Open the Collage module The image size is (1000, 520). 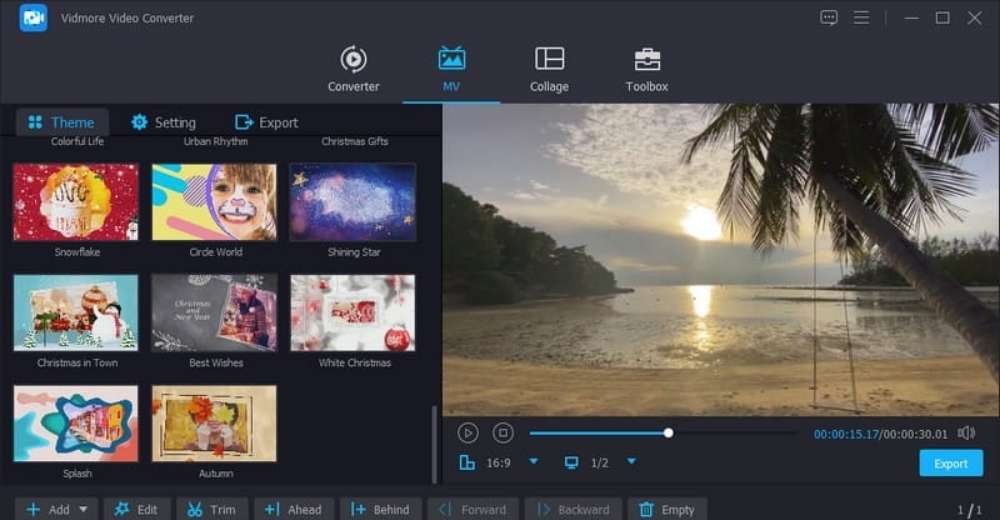pyautogui.click(x=549, y=68)
